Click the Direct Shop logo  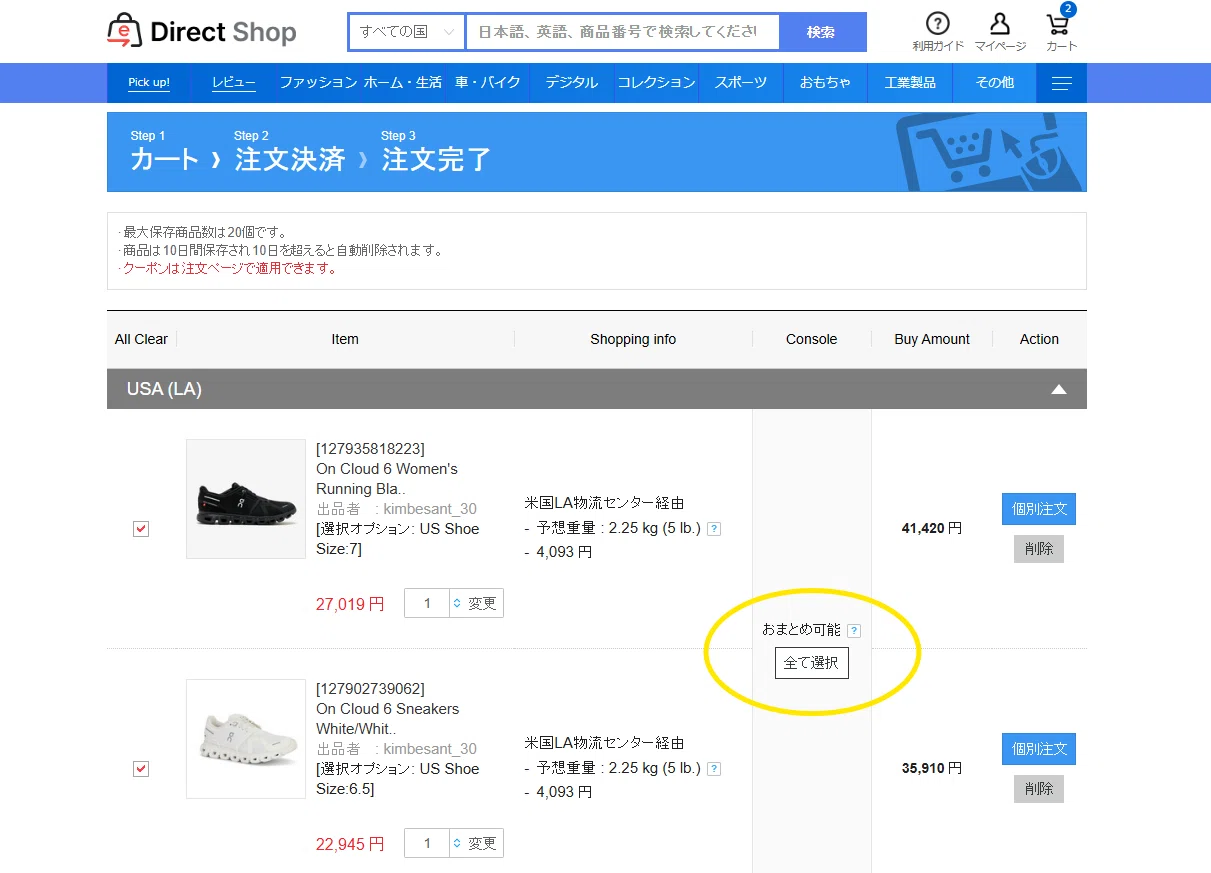tap(201, 31)
